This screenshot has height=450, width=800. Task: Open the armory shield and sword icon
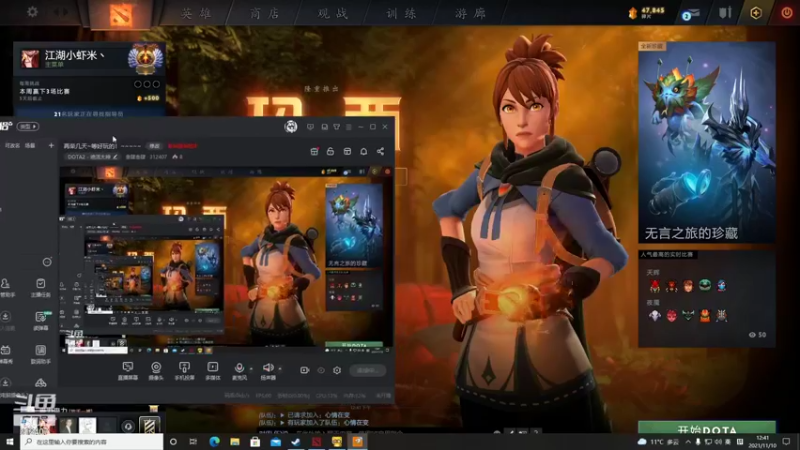(725, 13)
